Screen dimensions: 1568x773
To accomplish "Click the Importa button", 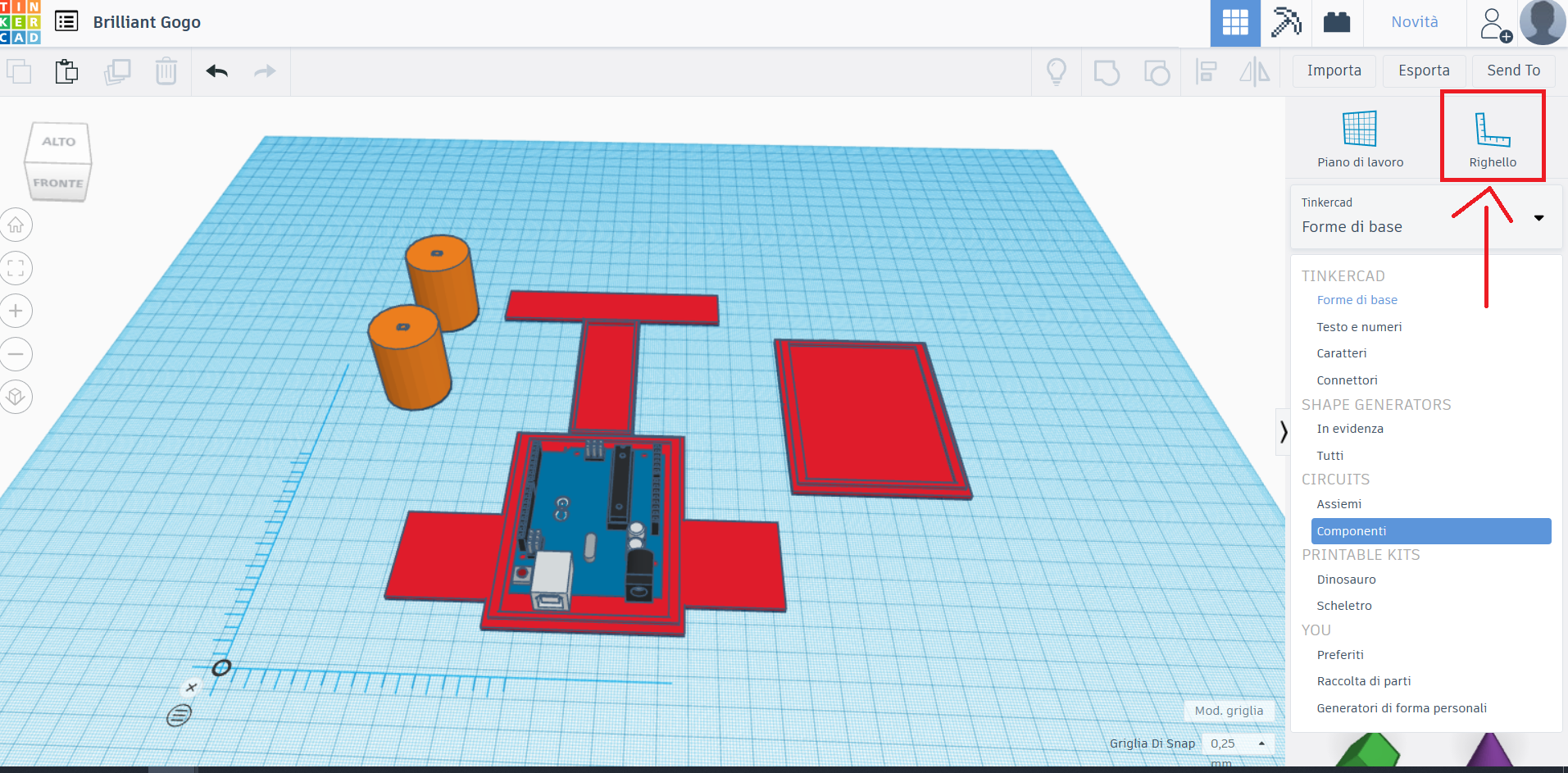I will (1334, 71).
